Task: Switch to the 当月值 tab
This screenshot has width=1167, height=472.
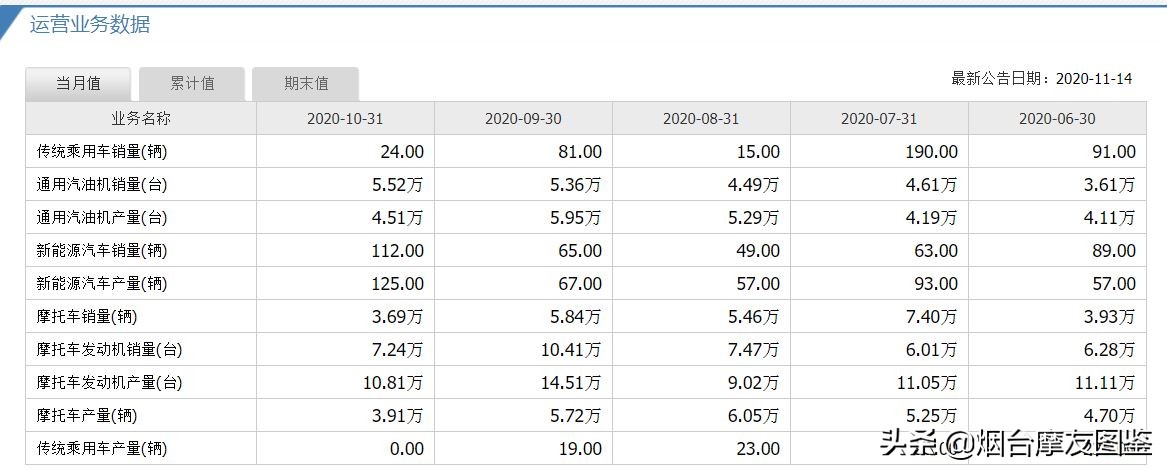Action: [78, 84]
